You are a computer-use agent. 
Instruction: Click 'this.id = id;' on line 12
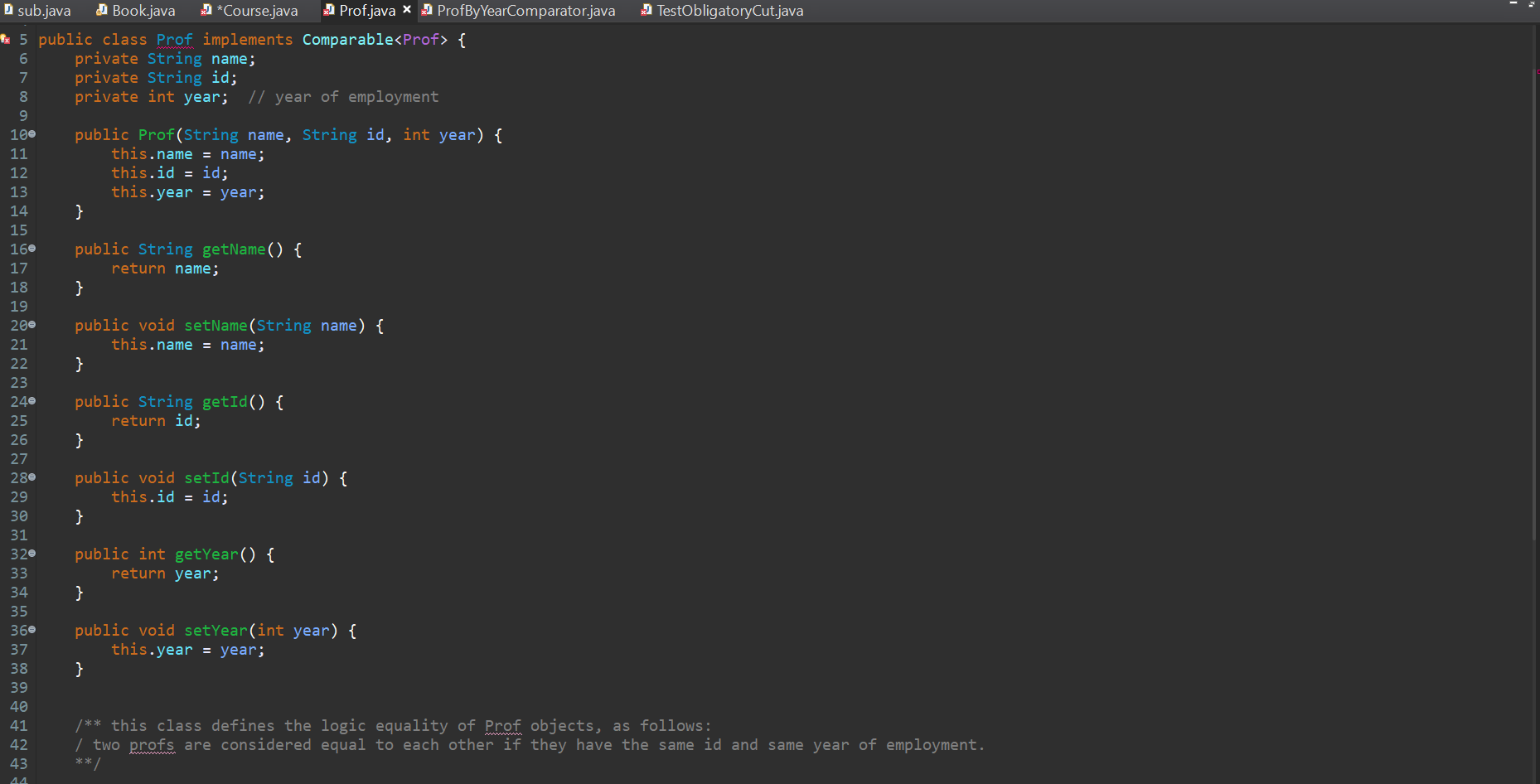click(x=170, y=173)
